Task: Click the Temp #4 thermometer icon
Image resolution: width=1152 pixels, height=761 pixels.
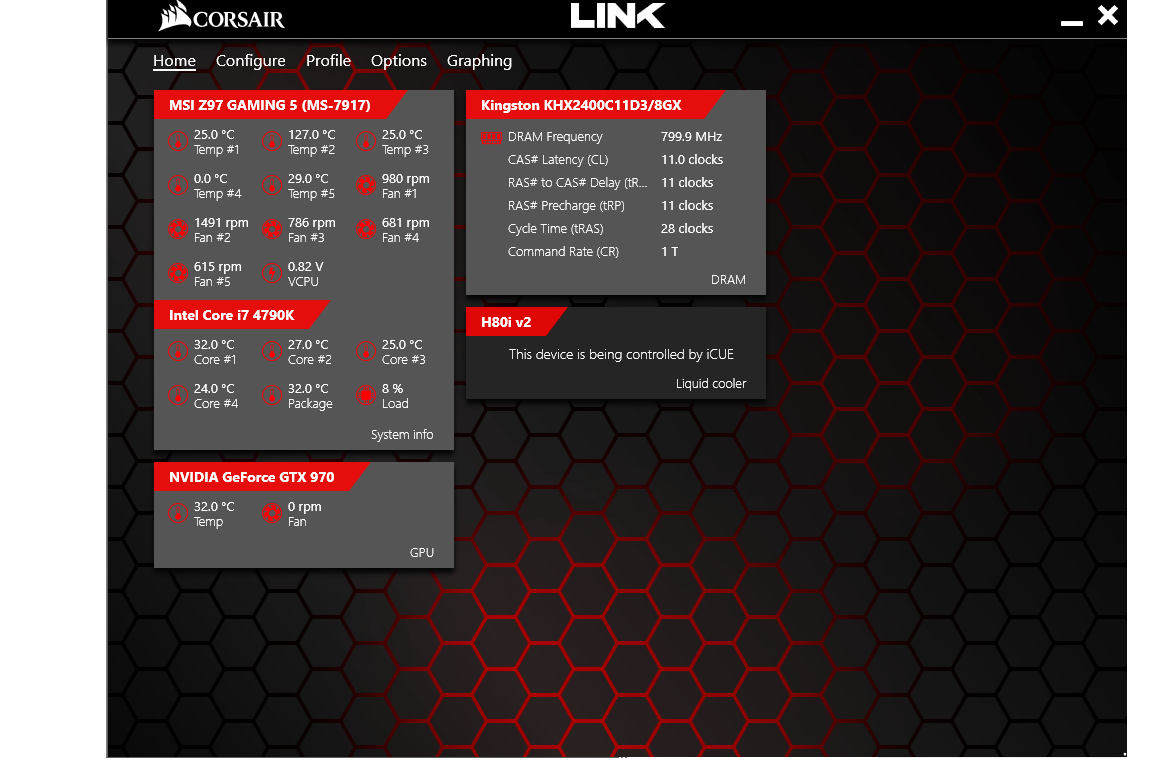Action: coord(178,185)
